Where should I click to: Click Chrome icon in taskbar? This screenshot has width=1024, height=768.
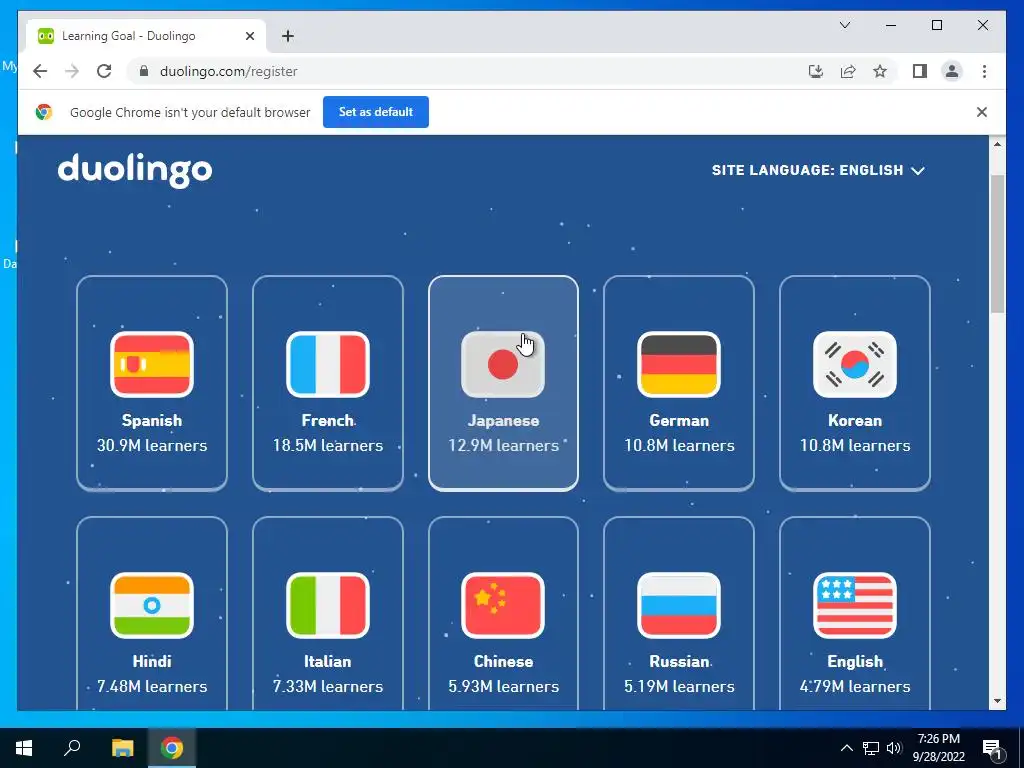tap(172, 748)
